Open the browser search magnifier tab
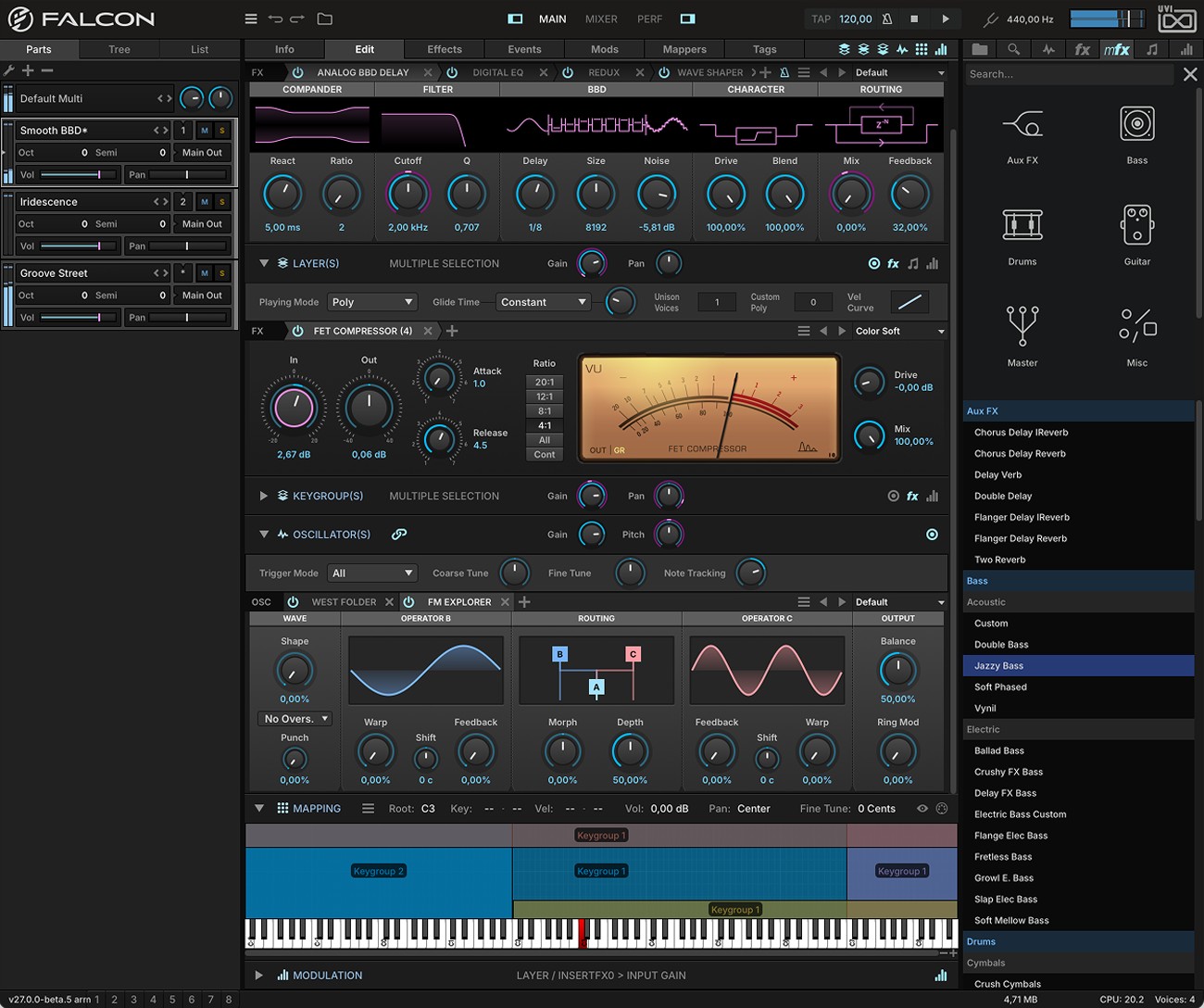Image resolution: width=1204 pixels, height=1008 pixels. 1014,49
